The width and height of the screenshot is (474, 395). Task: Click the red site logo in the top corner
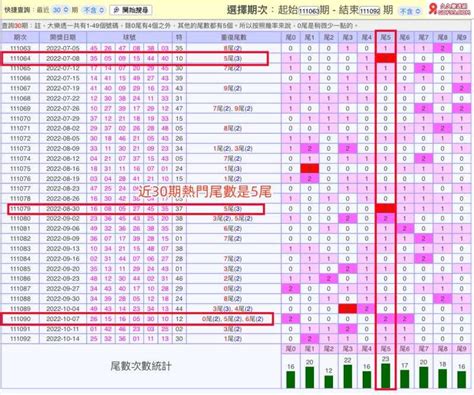(449, 9)
